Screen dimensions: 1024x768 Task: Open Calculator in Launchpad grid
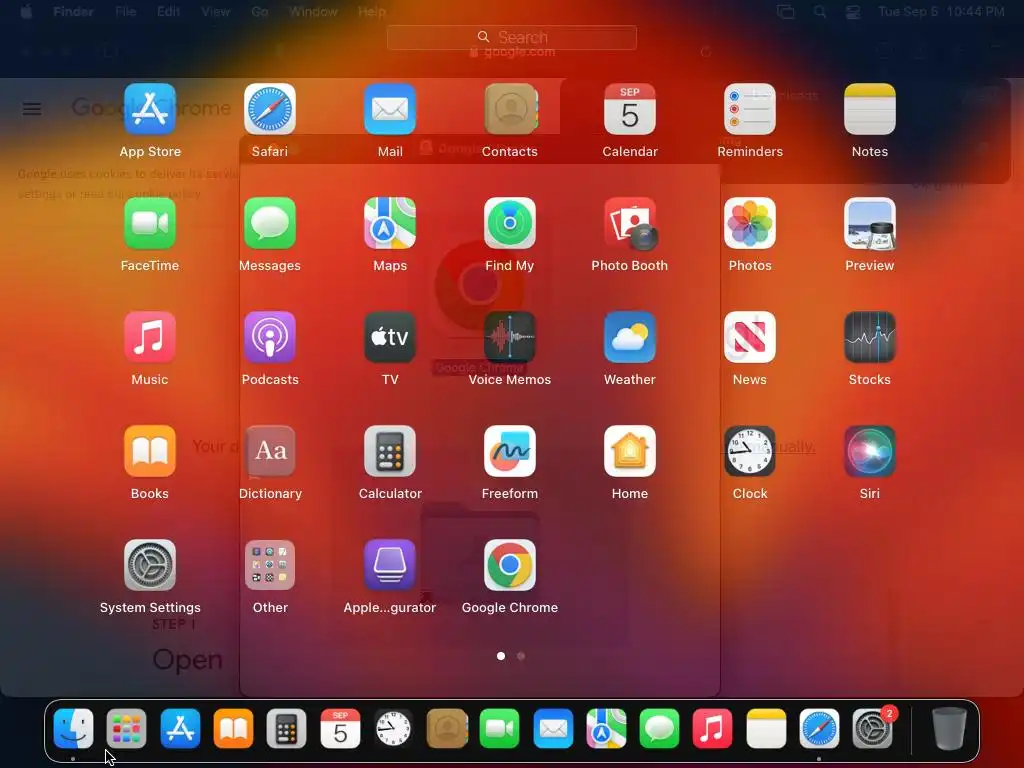tap(390, 451)
